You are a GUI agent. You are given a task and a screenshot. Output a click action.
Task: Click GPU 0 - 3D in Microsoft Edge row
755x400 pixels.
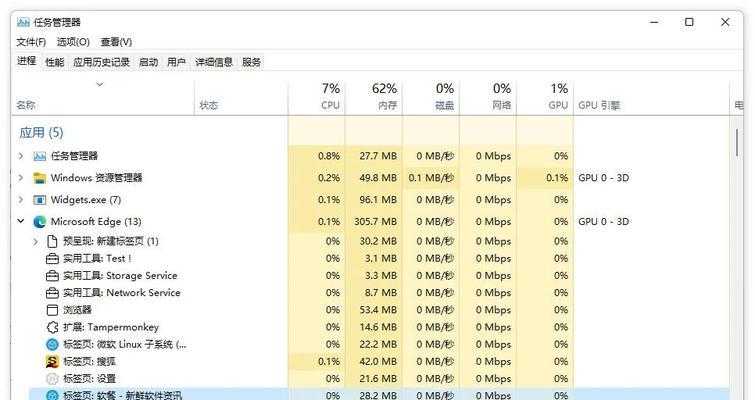click(x=603, y=222)
